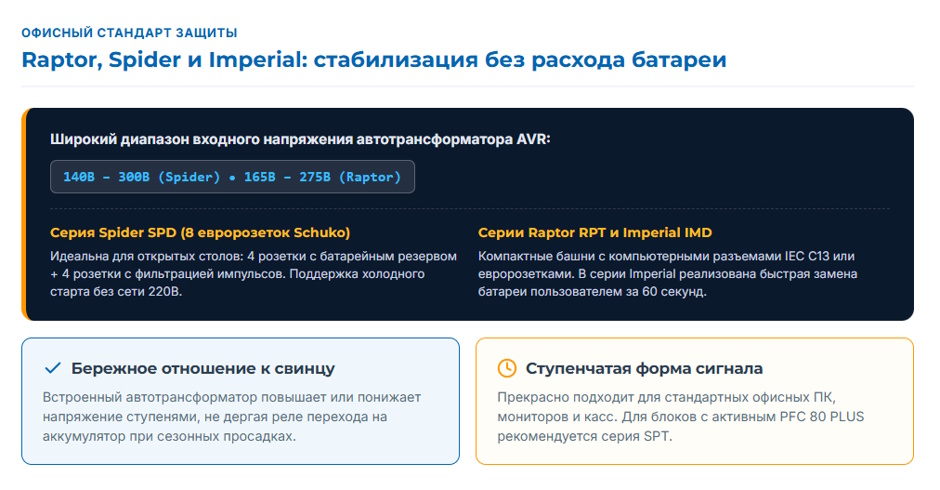Screen dimensions: 940x490
Task: Click paragraph starting Идеальна для открытых столов
Action: (254, 274)
